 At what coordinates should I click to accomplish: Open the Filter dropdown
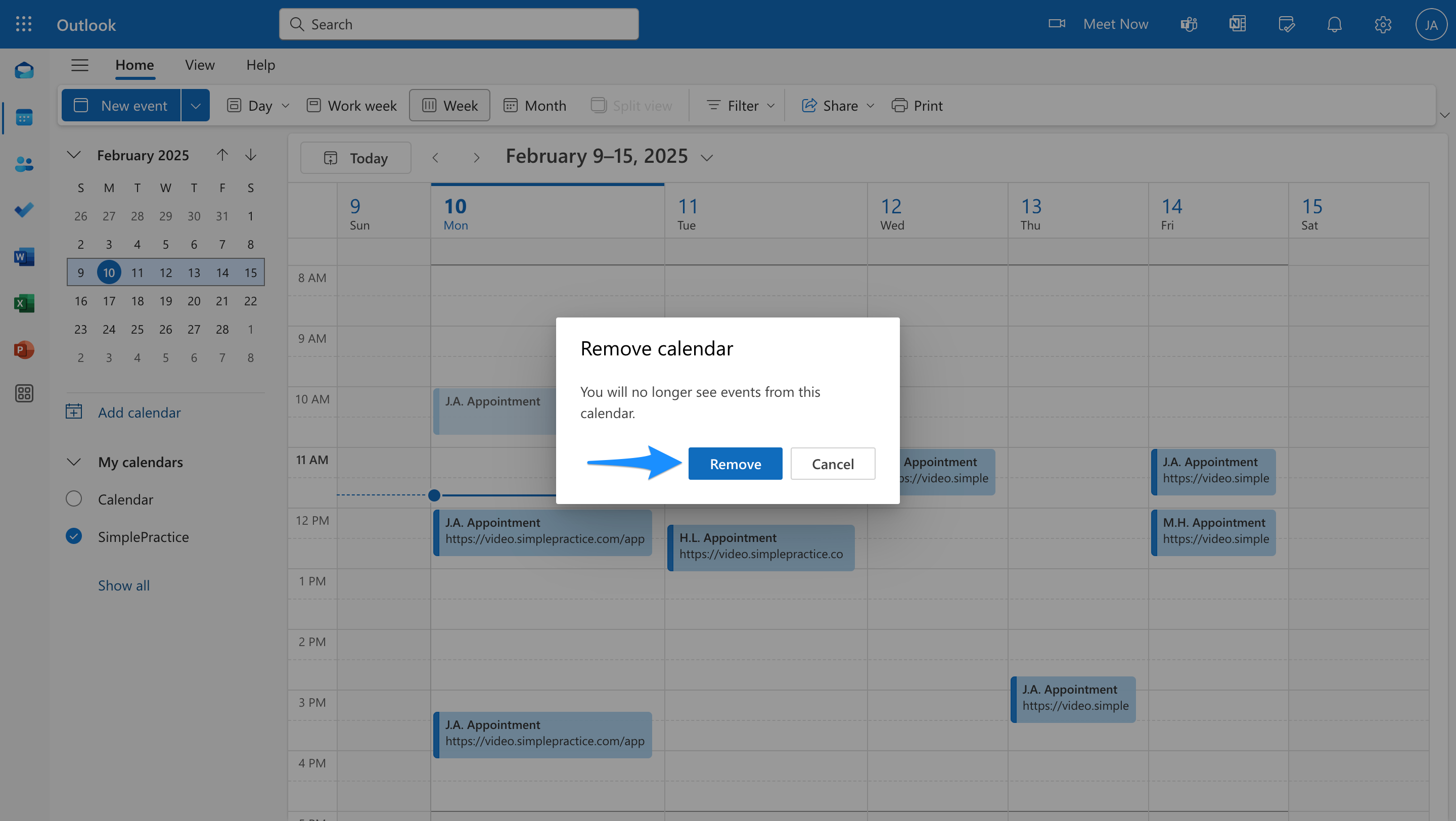(741, 106)
